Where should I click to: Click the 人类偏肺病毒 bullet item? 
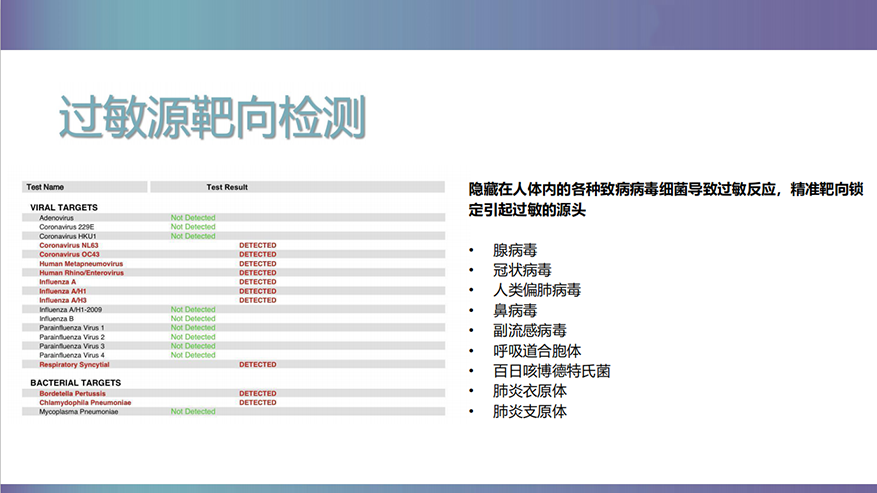(x=536, y=290)
